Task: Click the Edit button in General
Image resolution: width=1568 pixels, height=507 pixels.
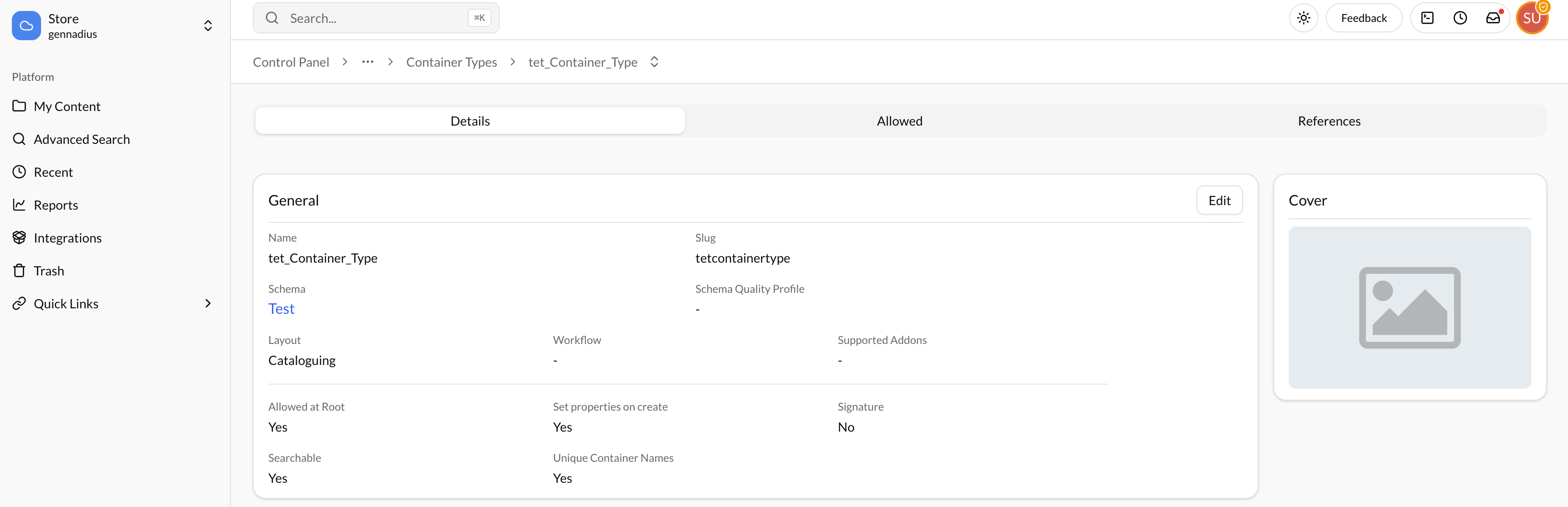Action: coord(1218,201)
